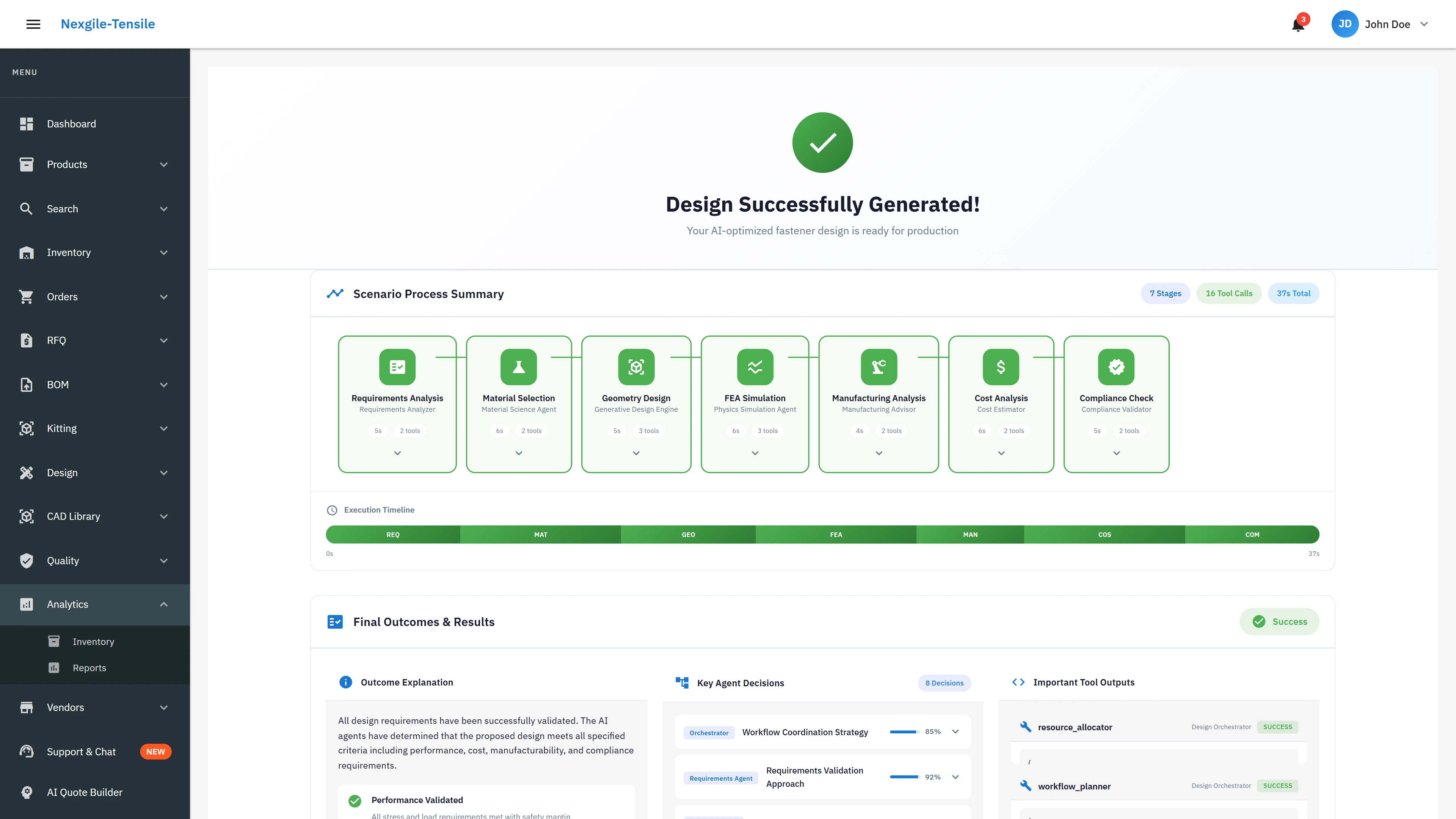Screen dimensions: 1456x819
Task: Expand the Requirements Analysis stage card
Action: (x=397, y=453)
